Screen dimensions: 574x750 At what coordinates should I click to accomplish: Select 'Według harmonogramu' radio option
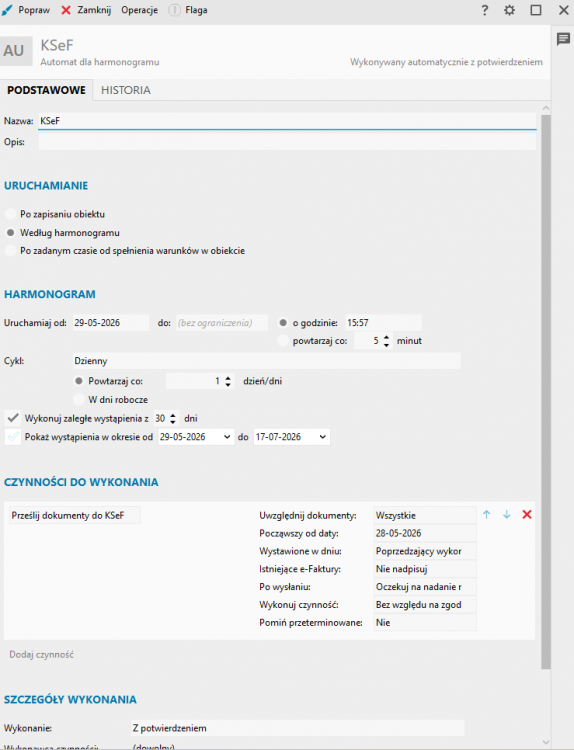[x=10, y=232]
